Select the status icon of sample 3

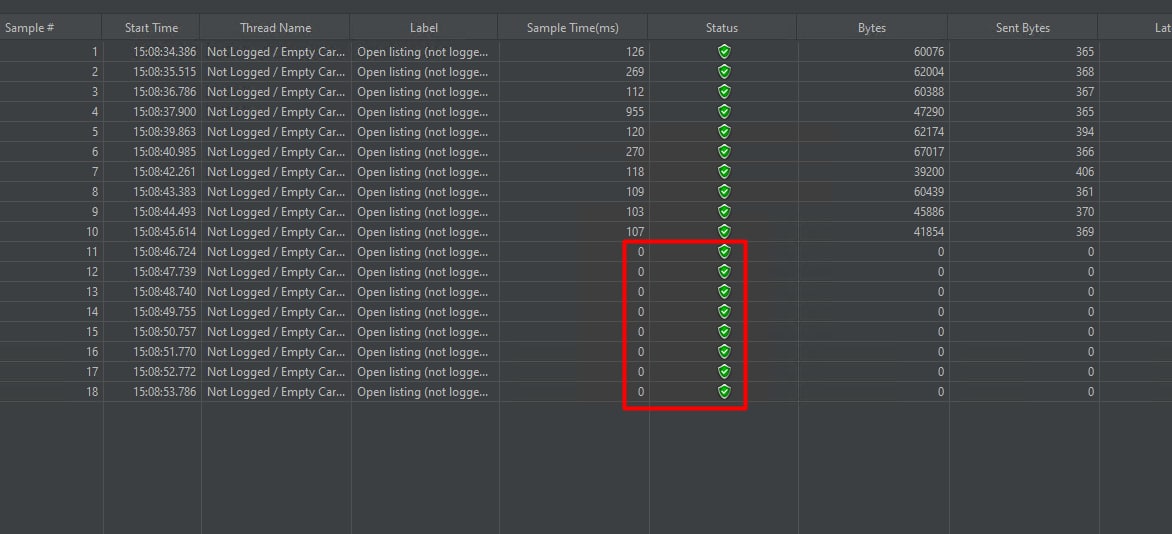coord(724,92)
